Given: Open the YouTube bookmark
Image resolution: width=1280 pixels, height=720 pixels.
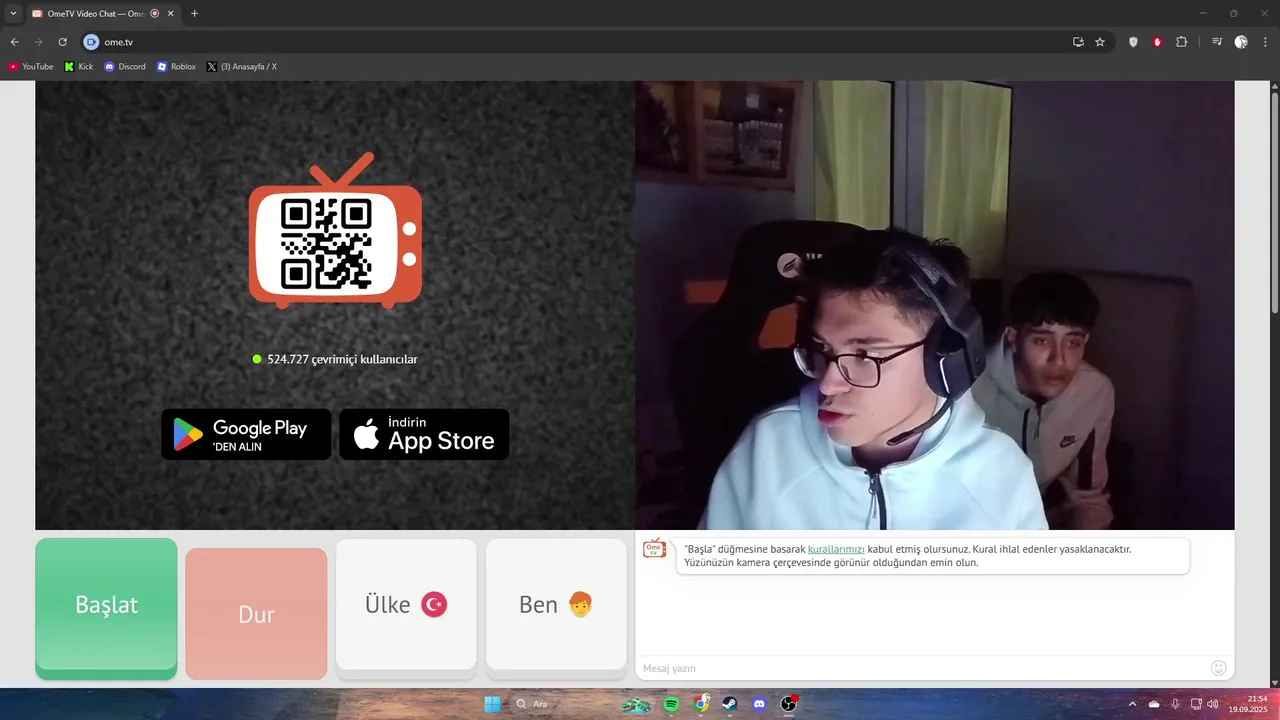Looking at the screenshot, I should 31,67.
